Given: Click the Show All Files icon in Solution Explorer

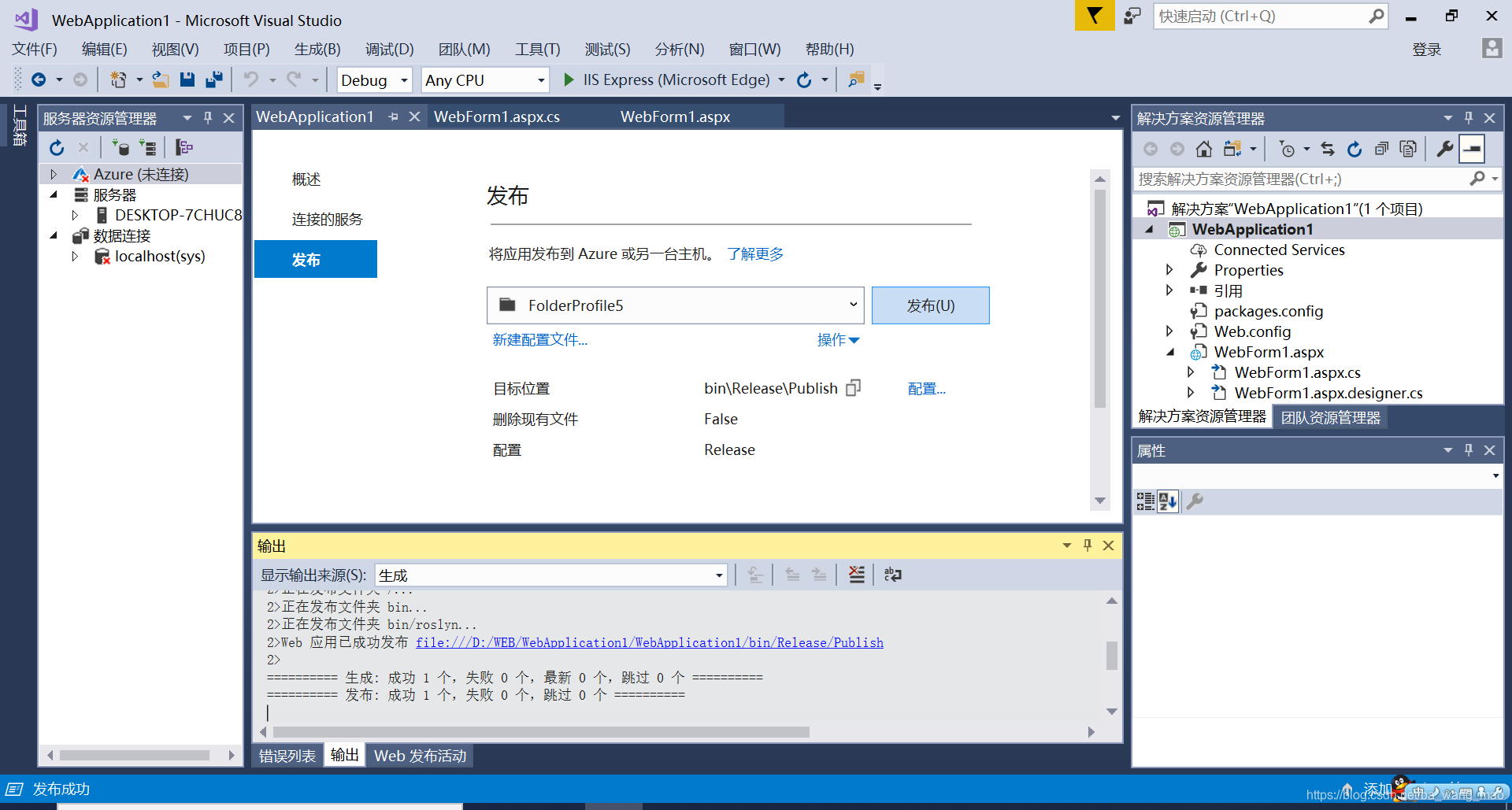Looking at the screenshot, I should [x=1408, y=149].
